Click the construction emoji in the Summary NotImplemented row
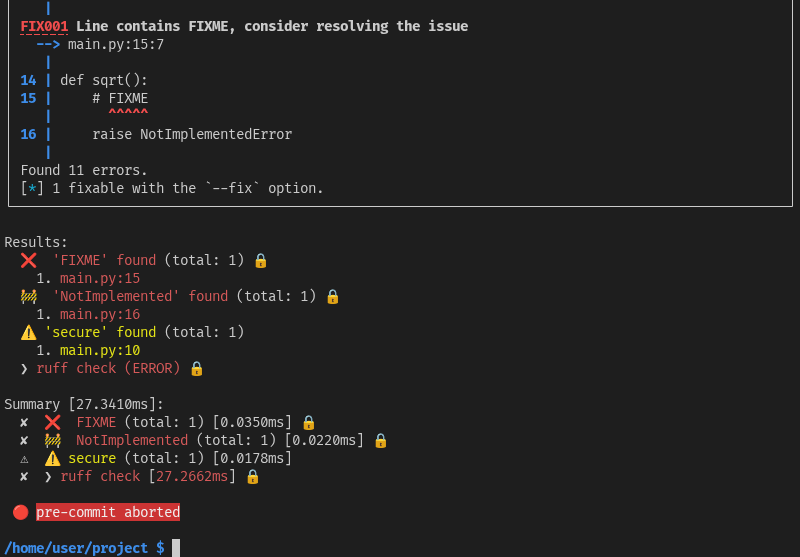 [53, 440]
